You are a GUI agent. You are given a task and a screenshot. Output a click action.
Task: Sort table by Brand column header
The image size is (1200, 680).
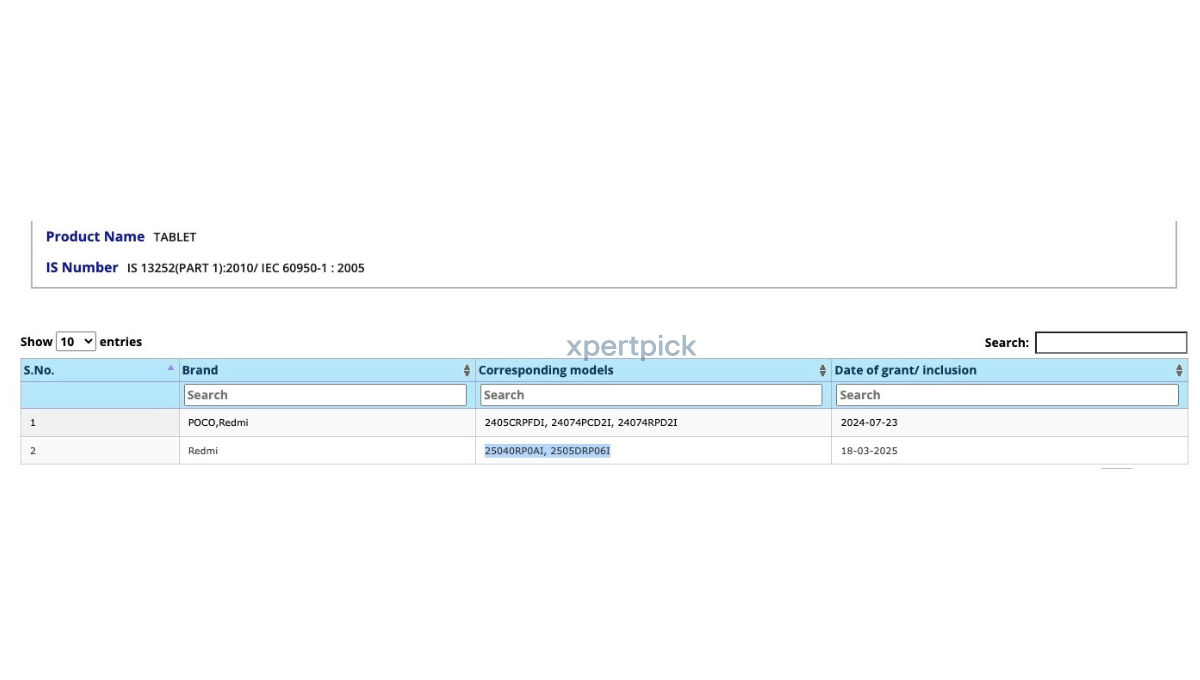[327, 370]
